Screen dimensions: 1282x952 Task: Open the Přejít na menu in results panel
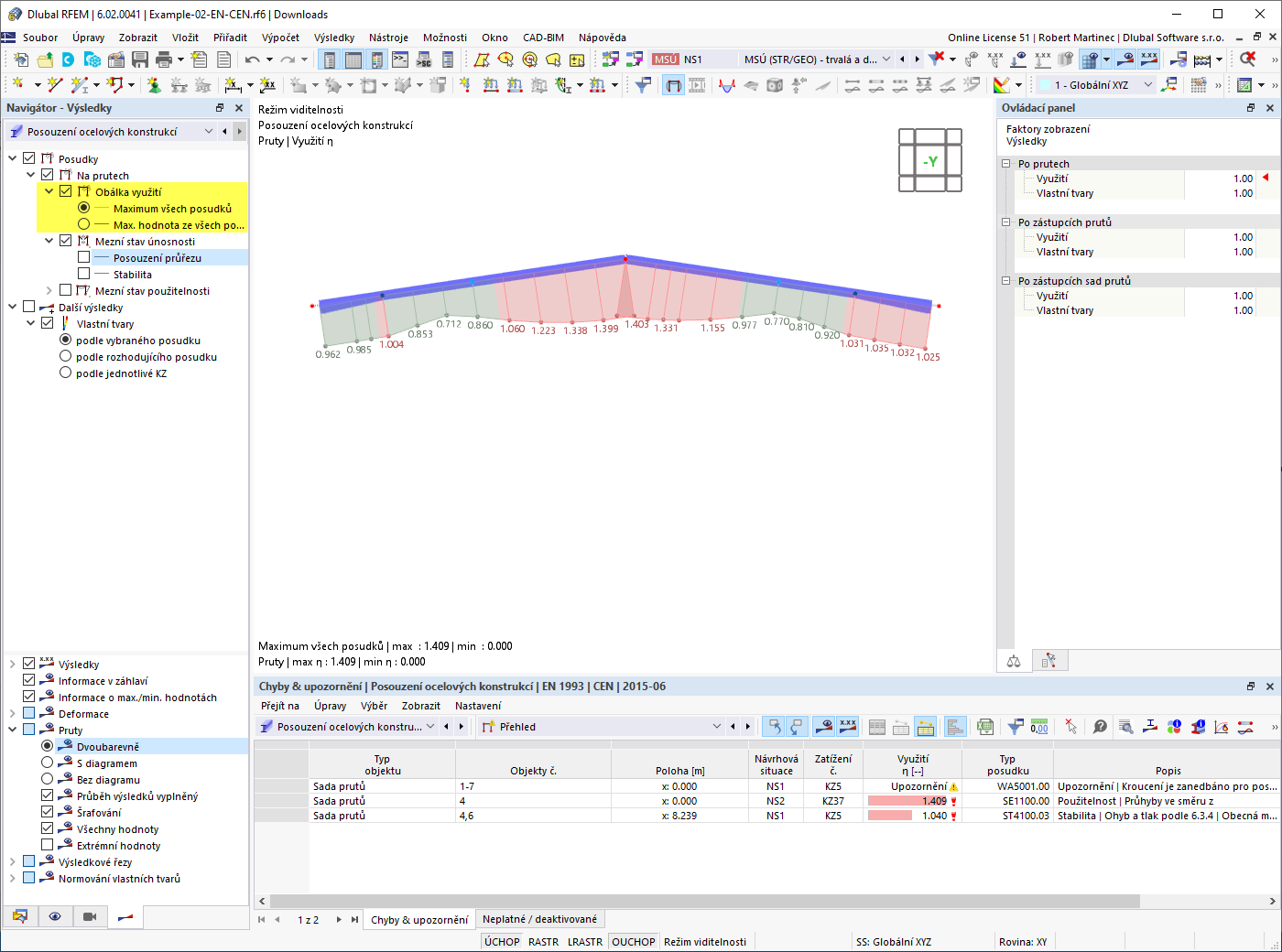[x=280, y=706]
